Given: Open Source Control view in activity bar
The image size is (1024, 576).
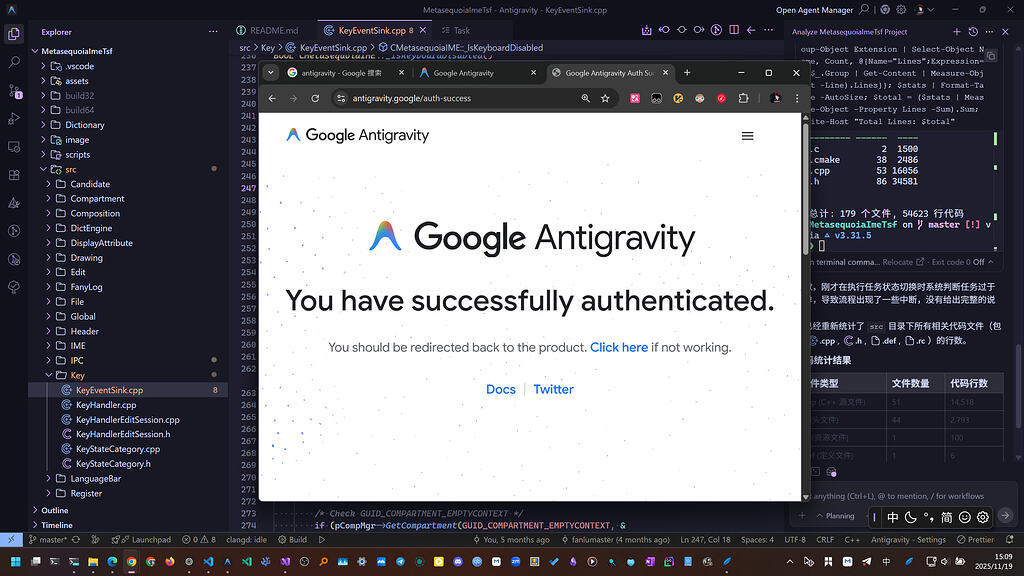Looking at the screenshot, I should [x=14, y=91].
